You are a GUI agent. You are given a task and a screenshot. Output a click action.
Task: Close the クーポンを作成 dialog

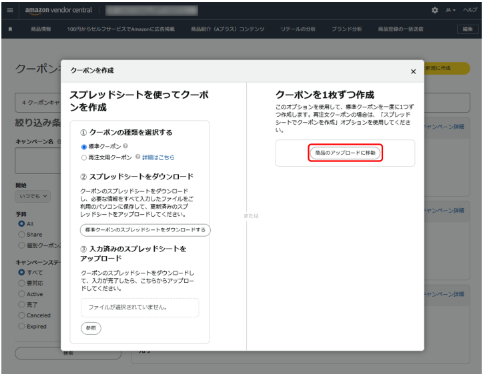coord(413,71)
